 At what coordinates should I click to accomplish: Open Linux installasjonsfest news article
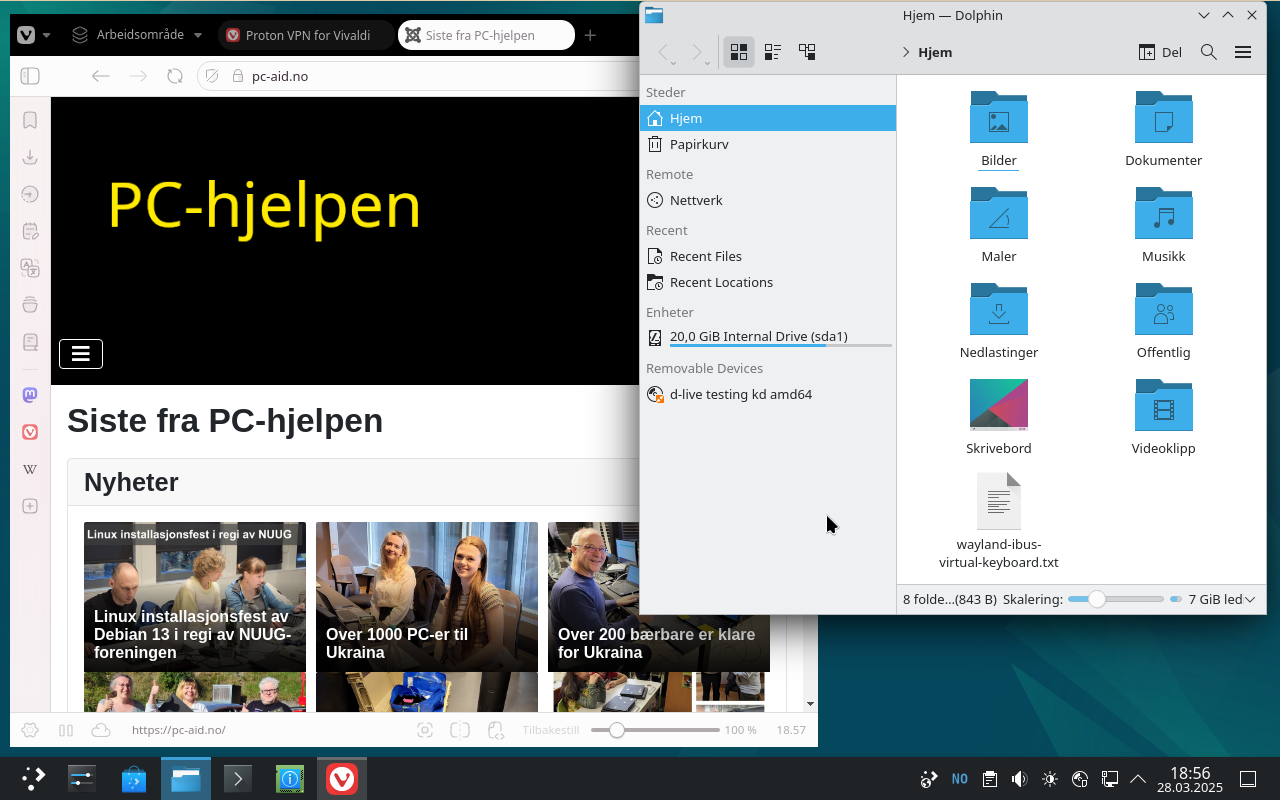195,597
